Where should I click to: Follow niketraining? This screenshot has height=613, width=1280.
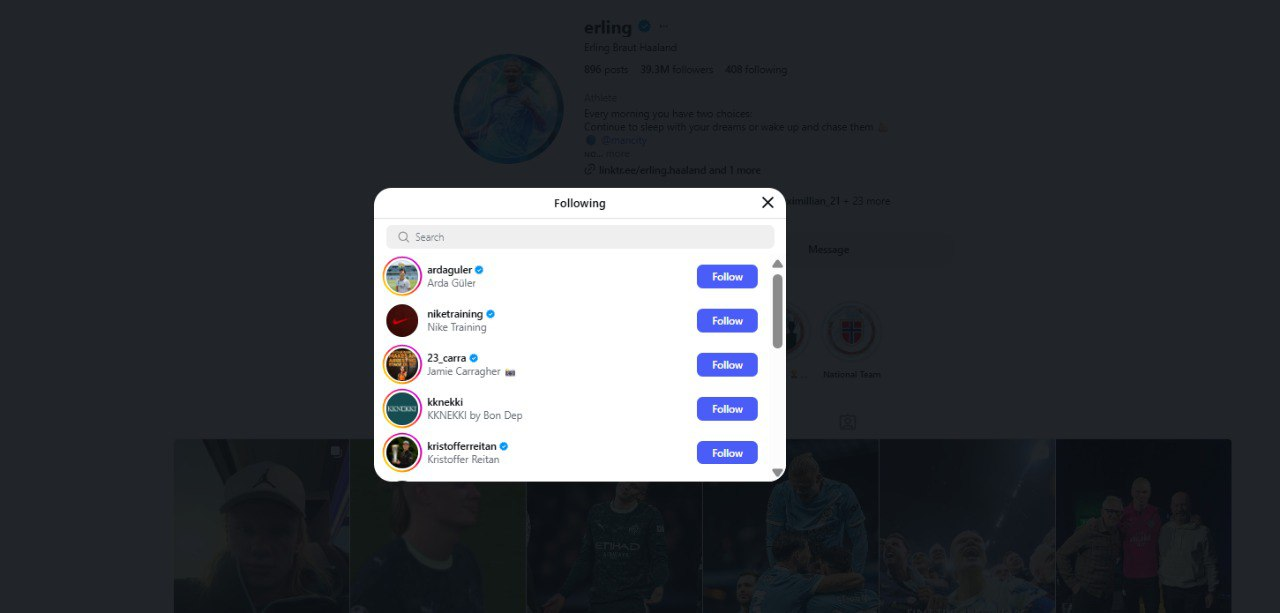[x=727, y=321]
